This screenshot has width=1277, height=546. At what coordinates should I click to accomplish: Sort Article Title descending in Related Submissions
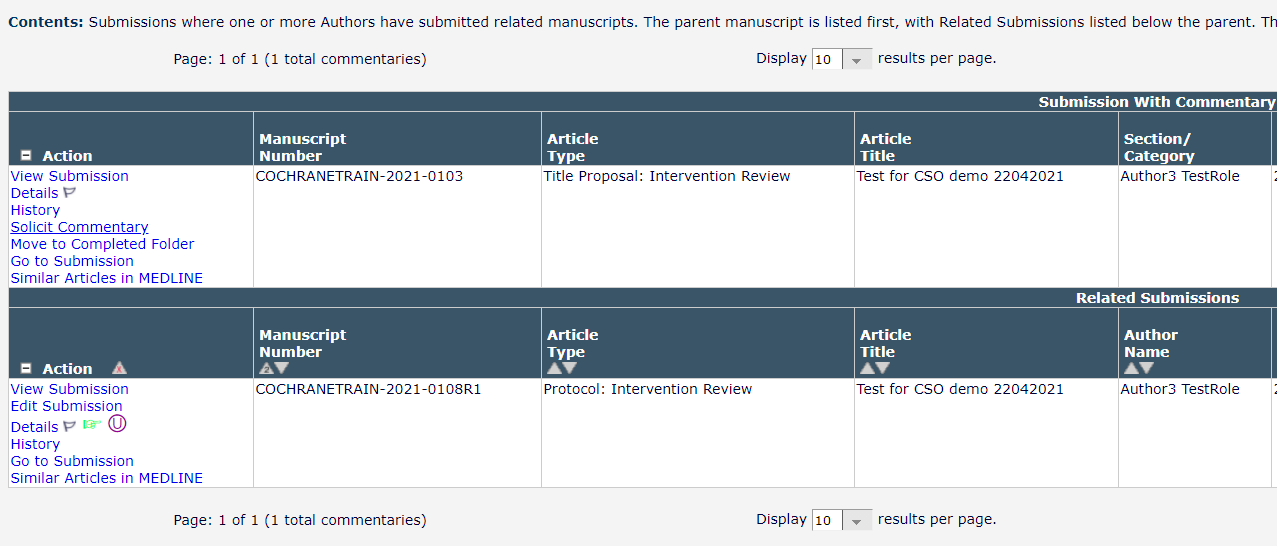point(882,368)
